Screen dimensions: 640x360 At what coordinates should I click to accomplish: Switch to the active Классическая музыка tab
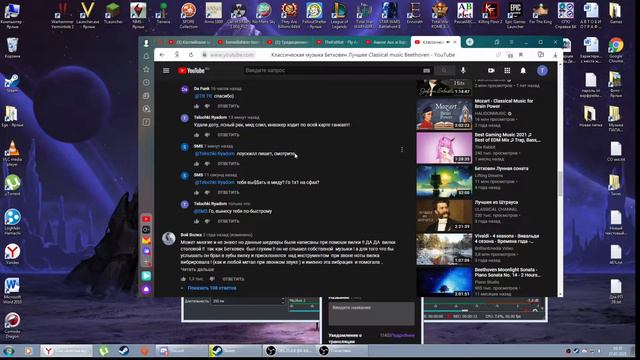[436, 42]
